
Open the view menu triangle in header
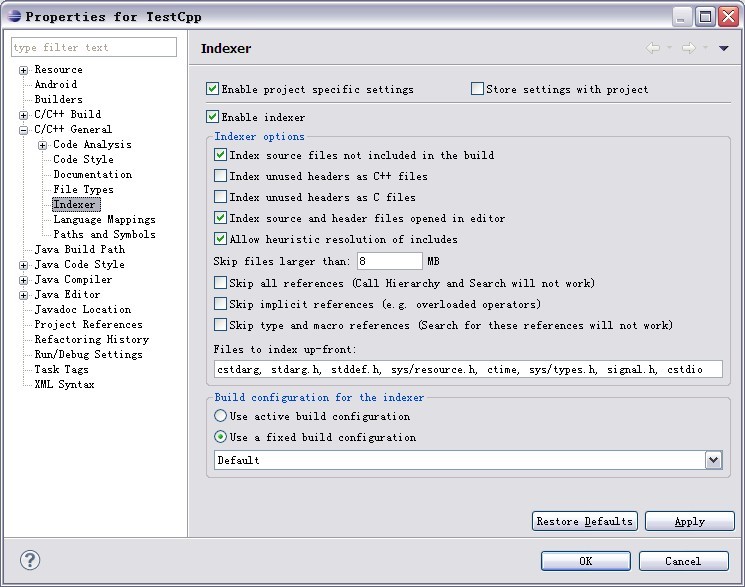[724, 48]
